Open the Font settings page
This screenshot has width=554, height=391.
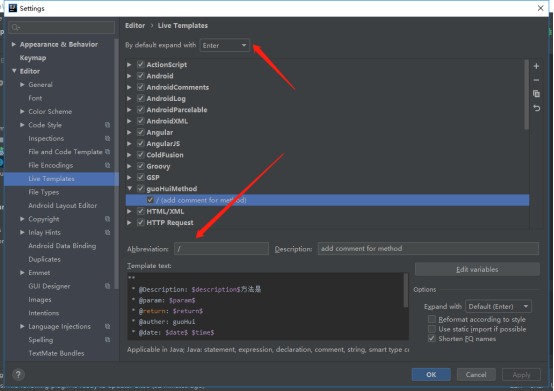pyautogui.click(x=35, y=98)
